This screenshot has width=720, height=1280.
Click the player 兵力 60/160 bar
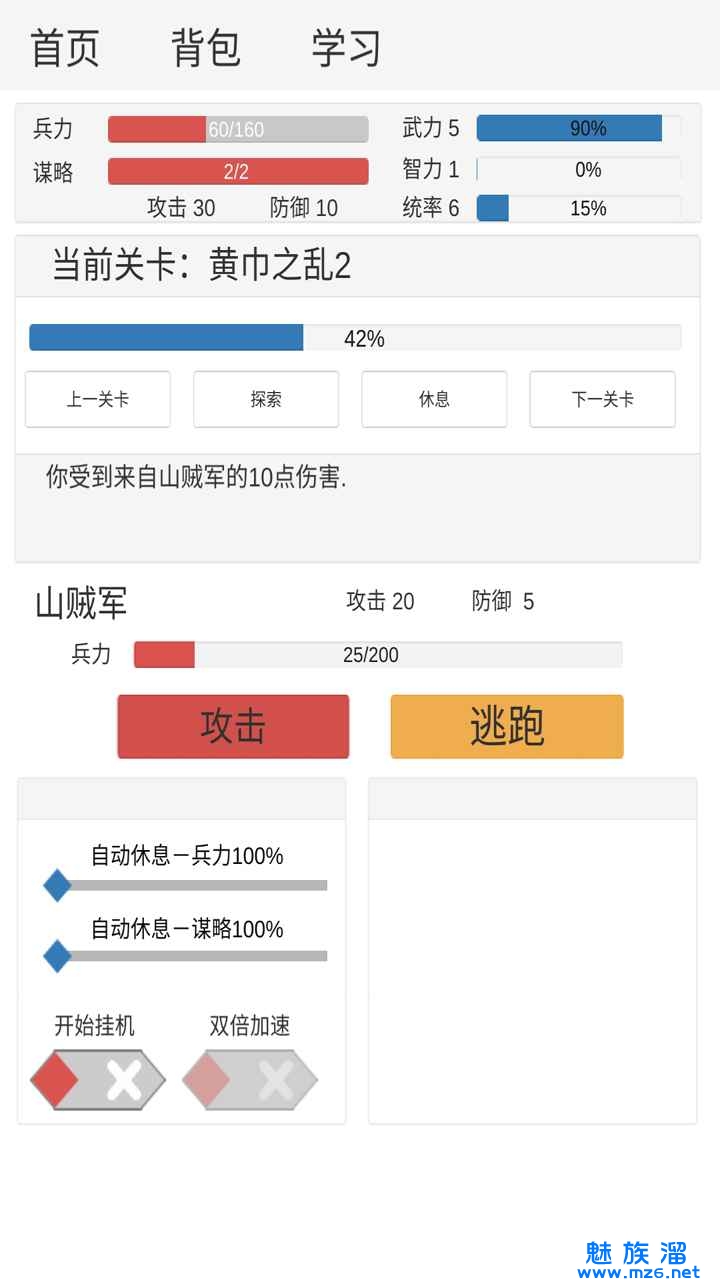(x=238, y=129)
